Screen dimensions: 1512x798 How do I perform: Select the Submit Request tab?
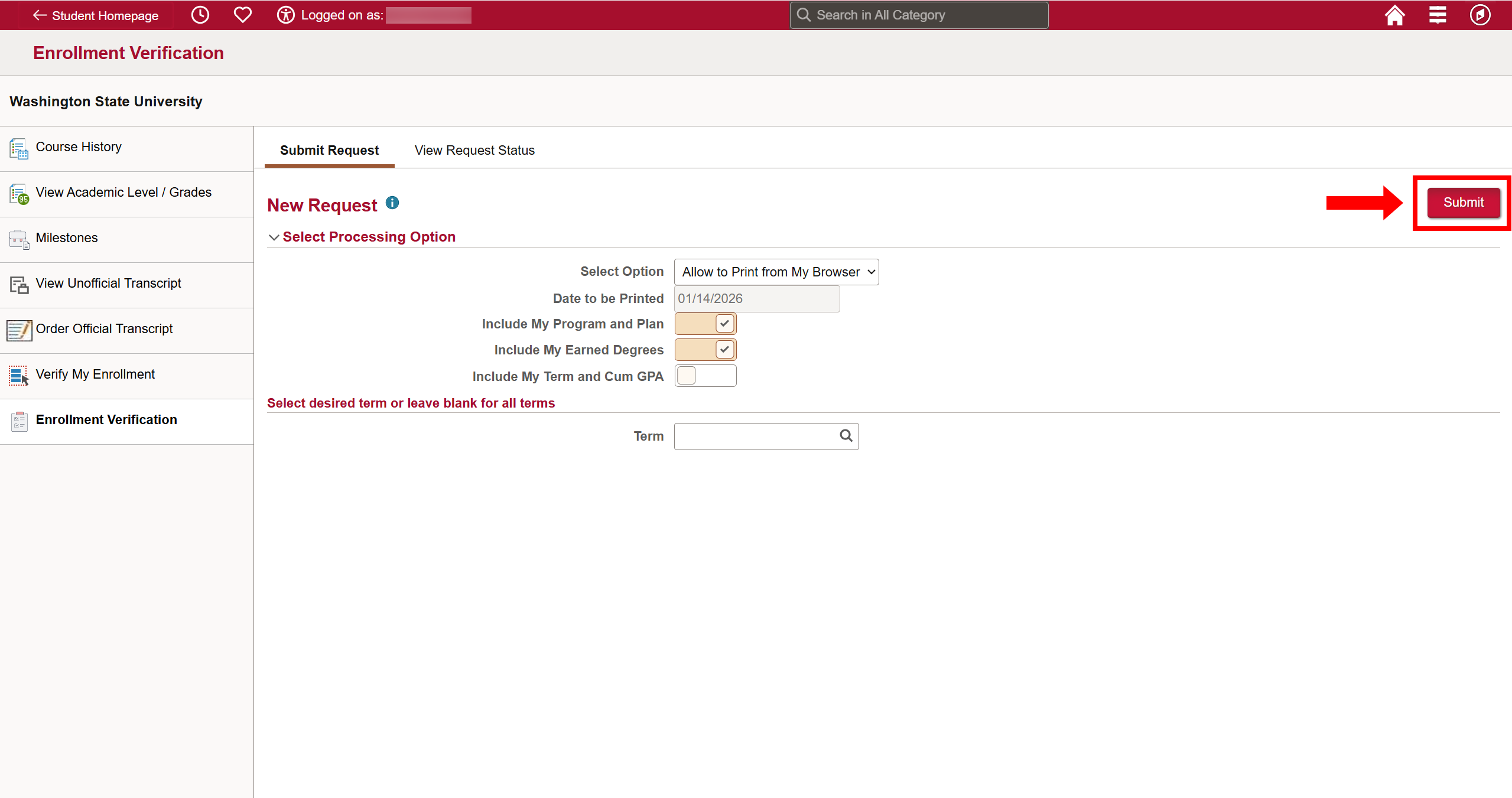[x=329, y=151]
